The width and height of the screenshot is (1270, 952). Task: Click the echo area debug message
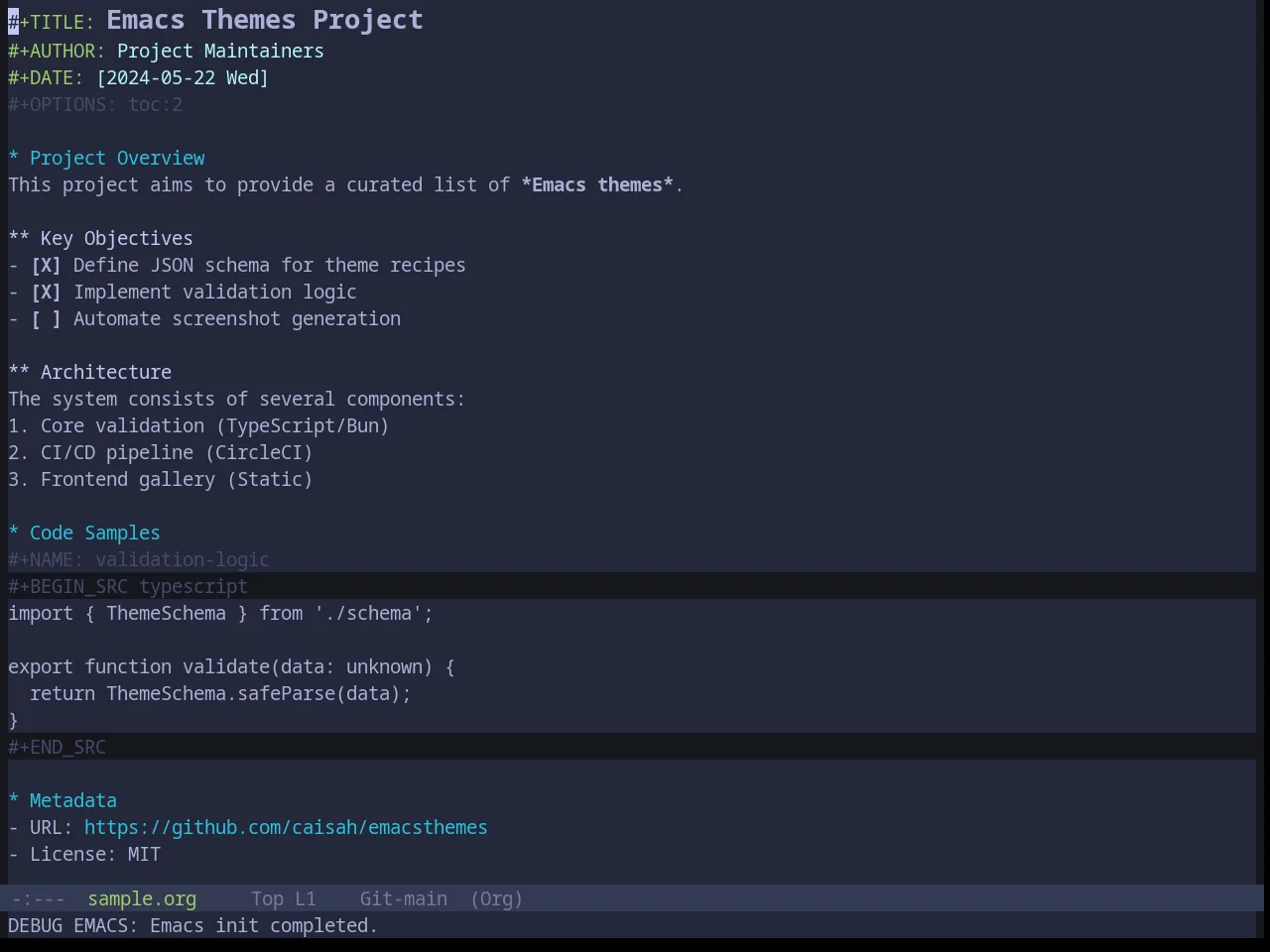click(x=193, y=926)
